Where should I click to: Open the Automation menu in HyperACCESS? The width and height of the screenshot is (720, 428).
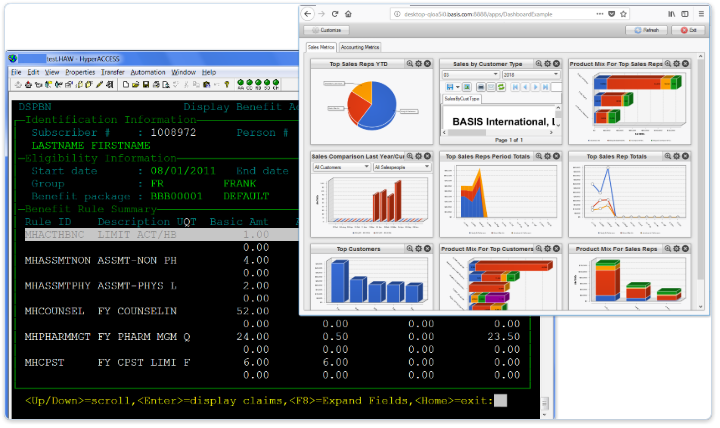[x=147, y=72]
